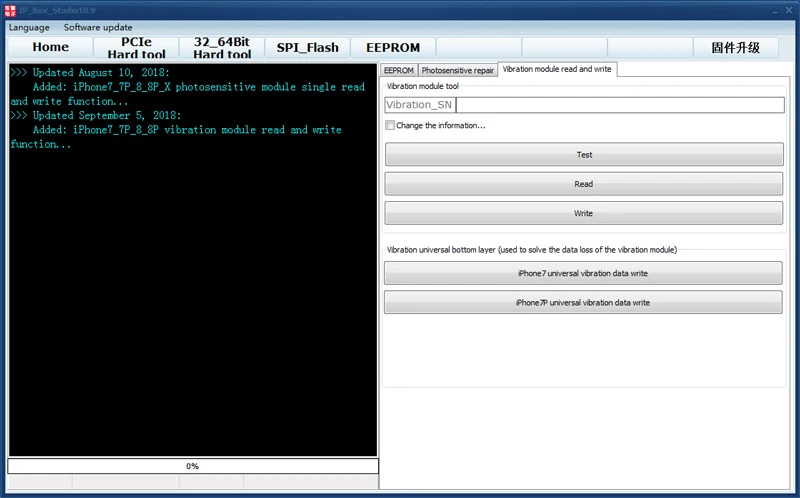Open the PCIe Hard tool section

coord(136,47)
